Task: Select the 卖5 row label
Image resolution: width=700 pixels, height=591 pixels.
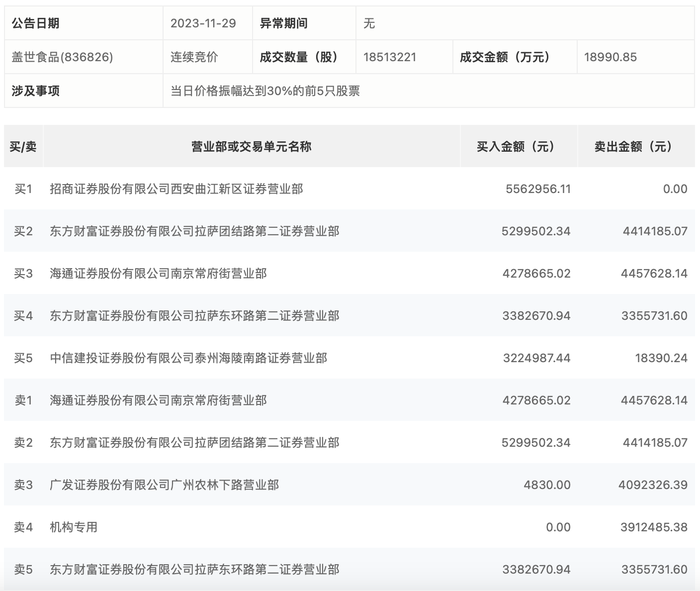Action: pos(23,569)
